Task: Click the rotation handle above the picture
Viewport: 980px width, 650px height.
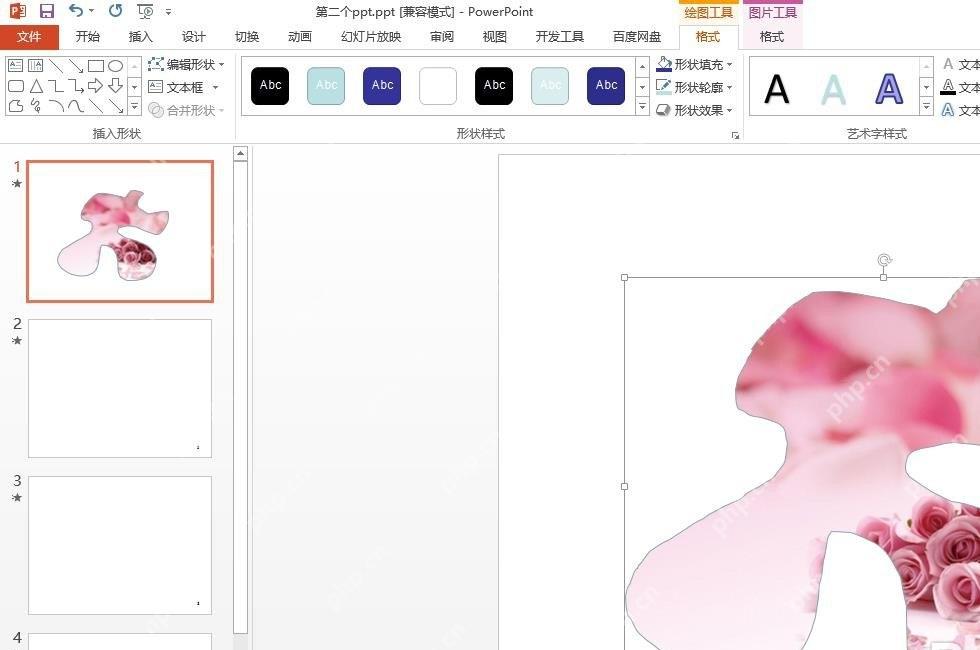Action: point(884,260)
